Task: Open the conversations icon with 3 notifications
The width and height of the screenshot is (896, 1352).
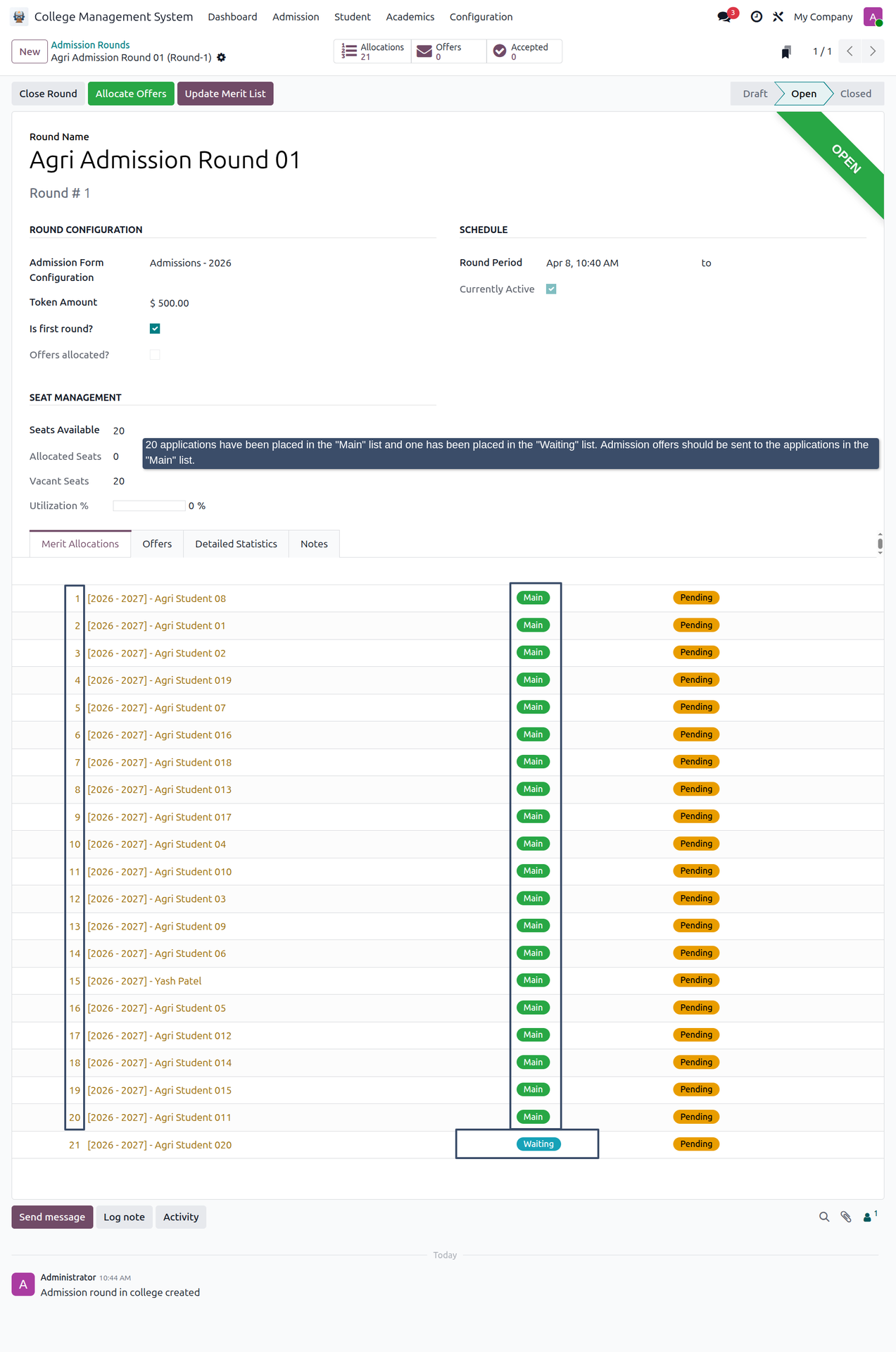Action: tap(725, 16)
